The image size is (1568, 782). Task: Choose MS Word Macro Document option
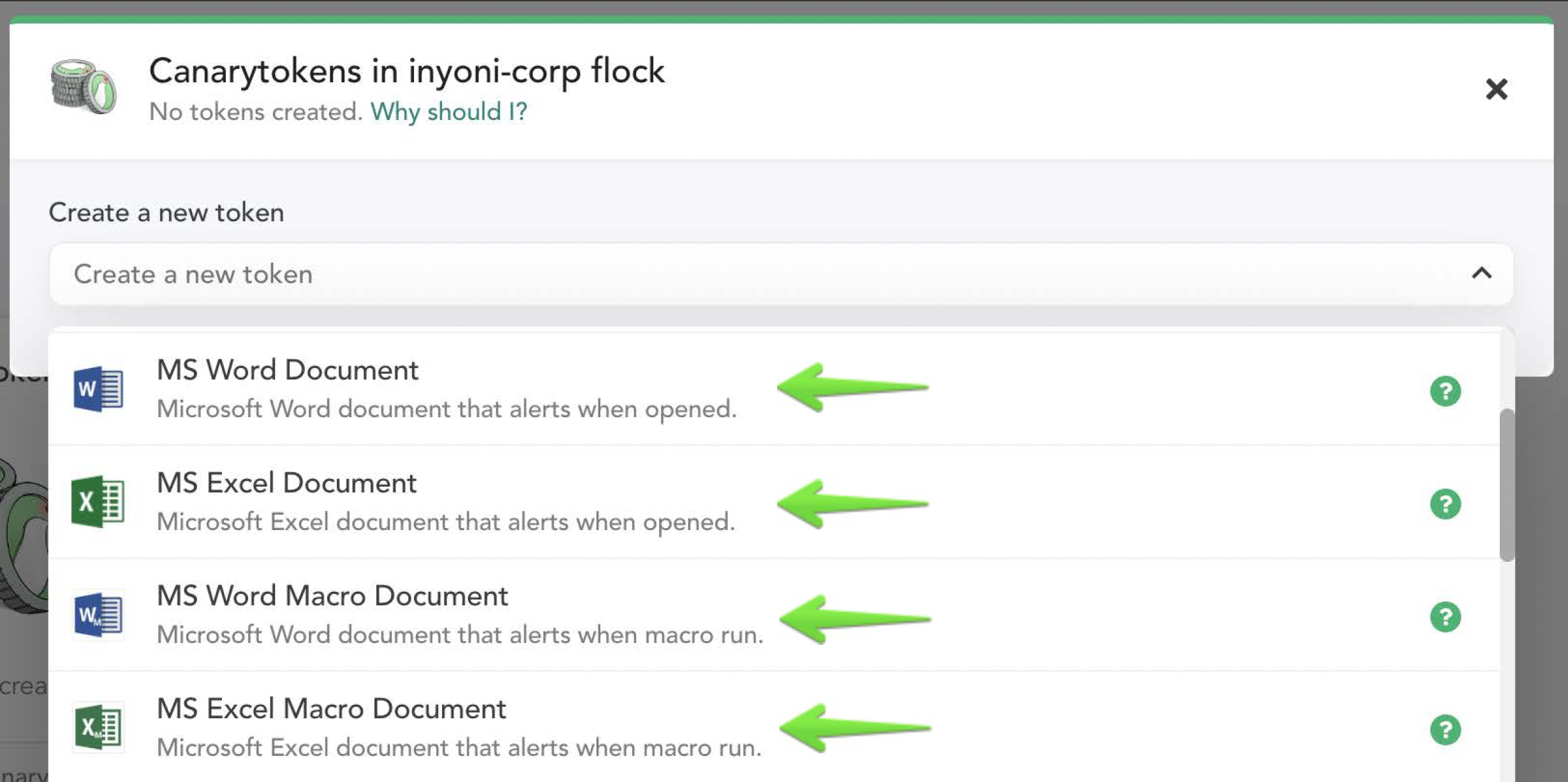(774, 615)
